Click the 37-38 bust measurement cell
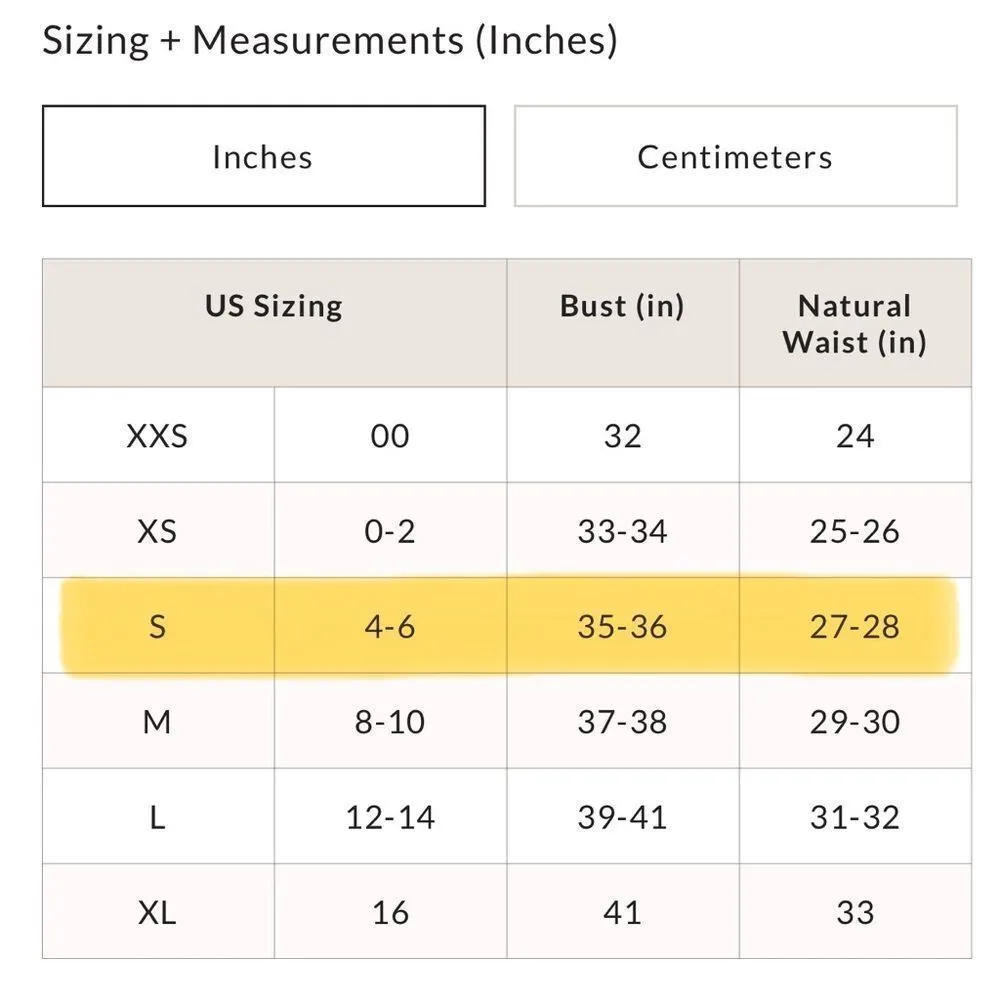This screenshot has height=1000, width=1000. tap(622, 722)
